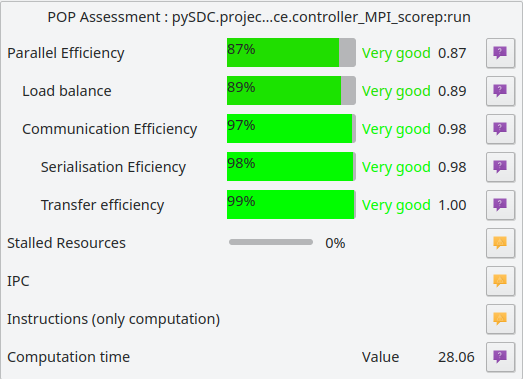Show Communication Efficiency help bubble
This screenshot has height=379, width=523.
pyautogui.click(x=500, y=129)
